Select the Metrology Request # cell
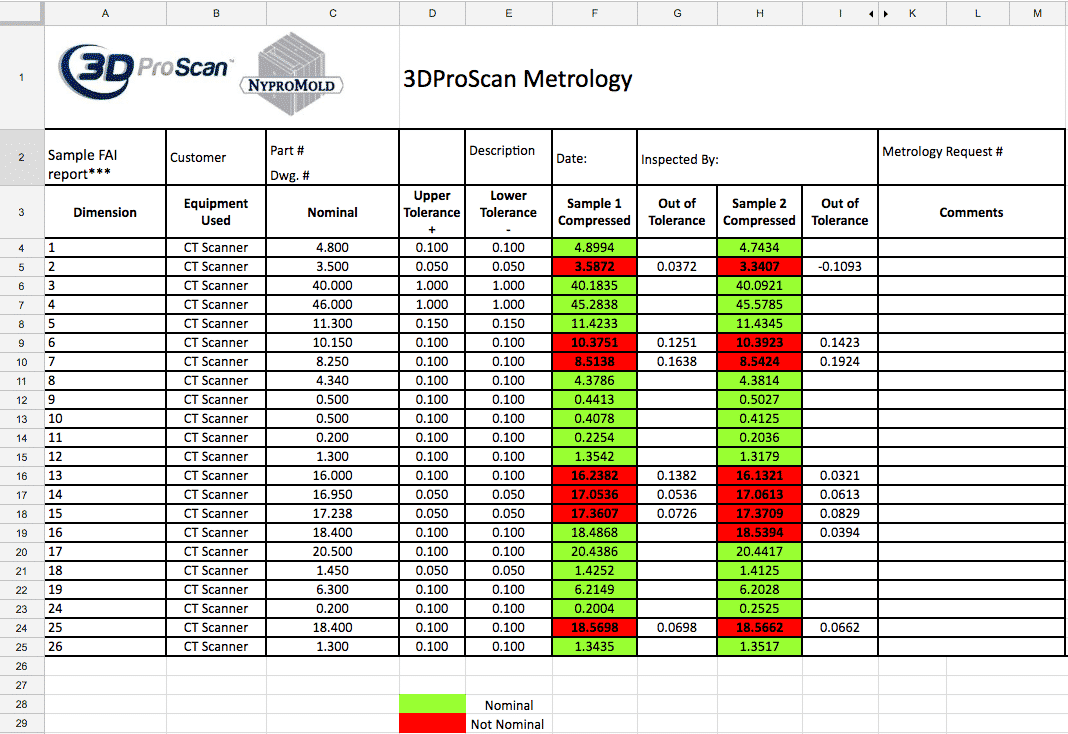The height and width of the screenshot is (734, 1068). point(971,157)
